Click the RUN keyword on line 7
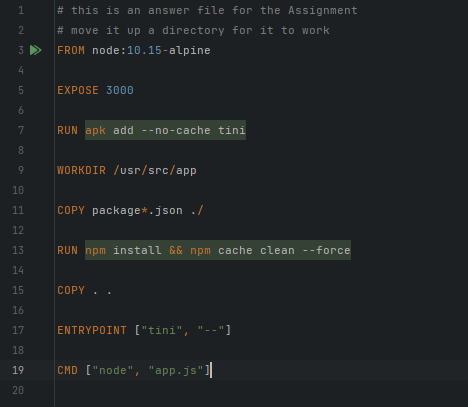468x407 pixels. tap(67, 130)
